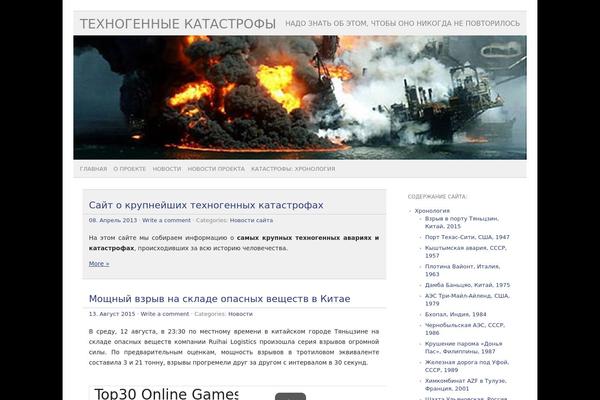This screenshot has height=400, width=600.
Task: Click the date 08. Апрель 2013
Action: tap(113, 220)
